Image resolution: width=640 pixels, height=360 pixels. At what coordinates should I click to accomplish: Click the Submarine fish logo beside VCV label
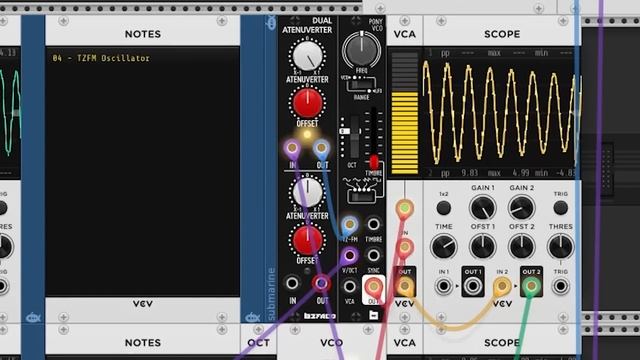coord(253,317)
